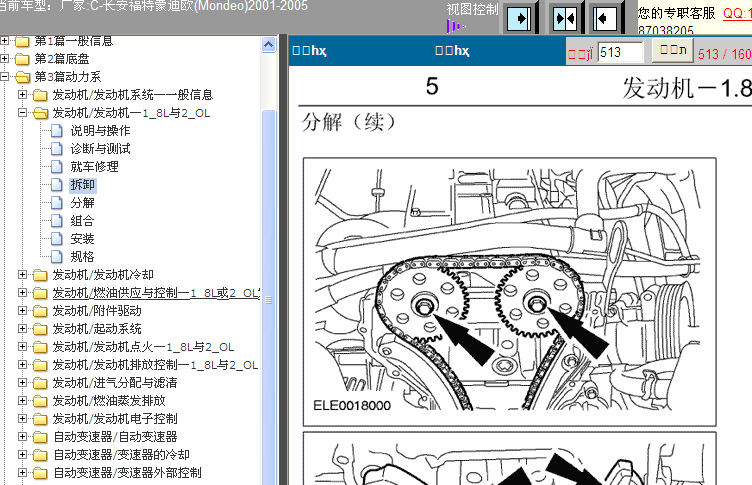The width and height of the screenshot is (752, 485).
Task: Expand 发动机/发动机系统一一般信息 node
Action: point(23,95)
